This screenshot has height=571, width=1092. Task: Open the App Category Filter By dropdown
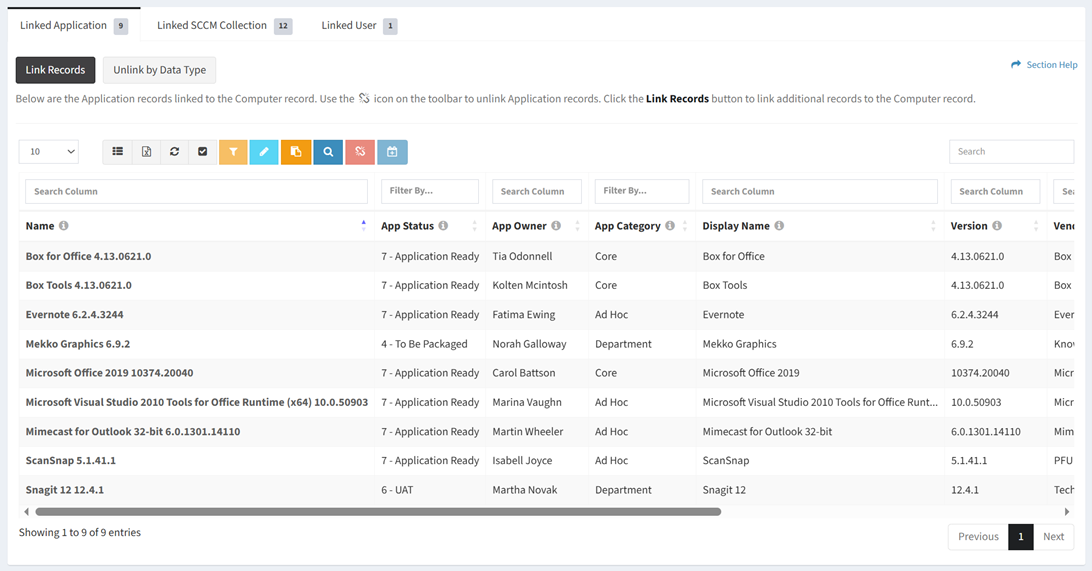[x=641, y=191]
